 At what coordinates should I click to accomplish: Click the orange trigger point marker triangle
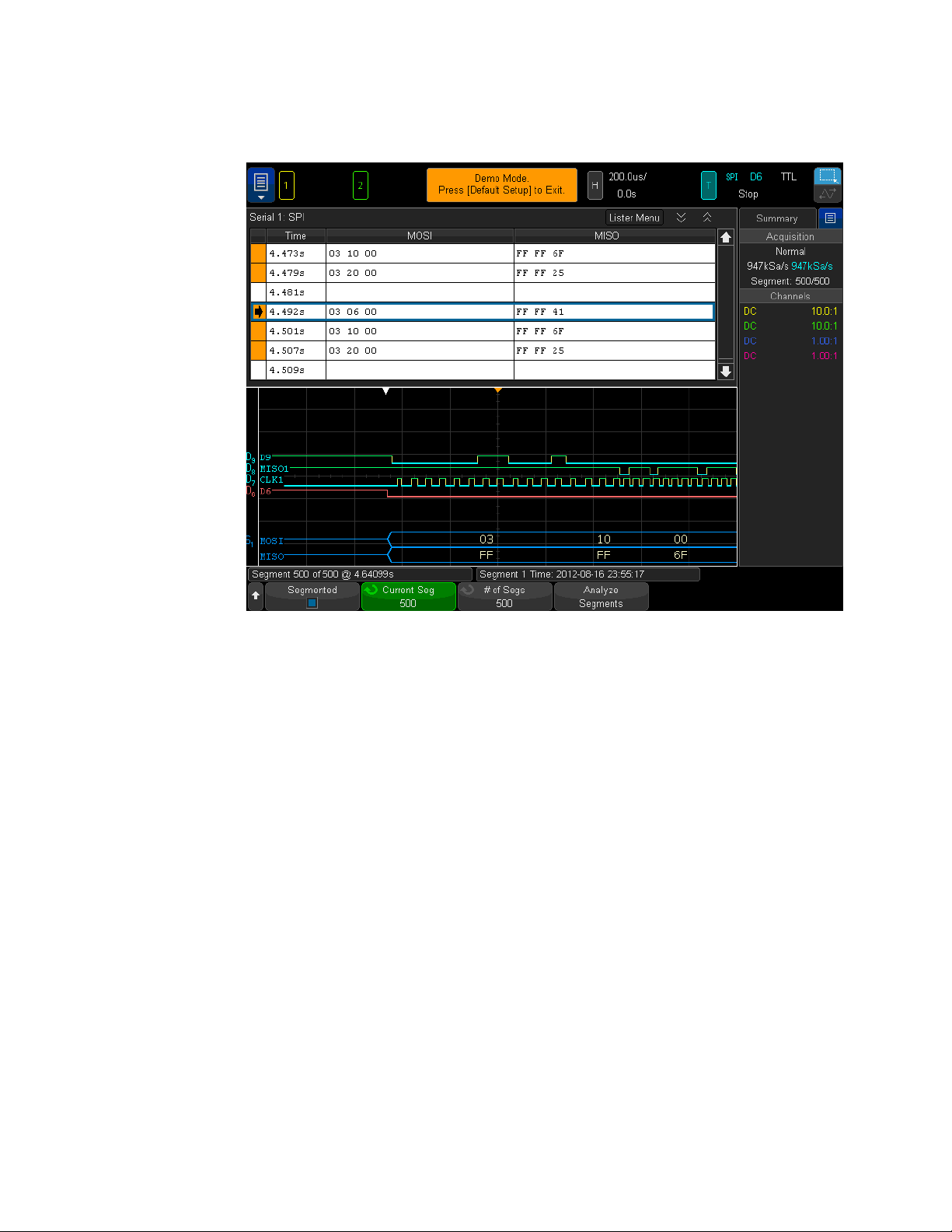point(498,390)
